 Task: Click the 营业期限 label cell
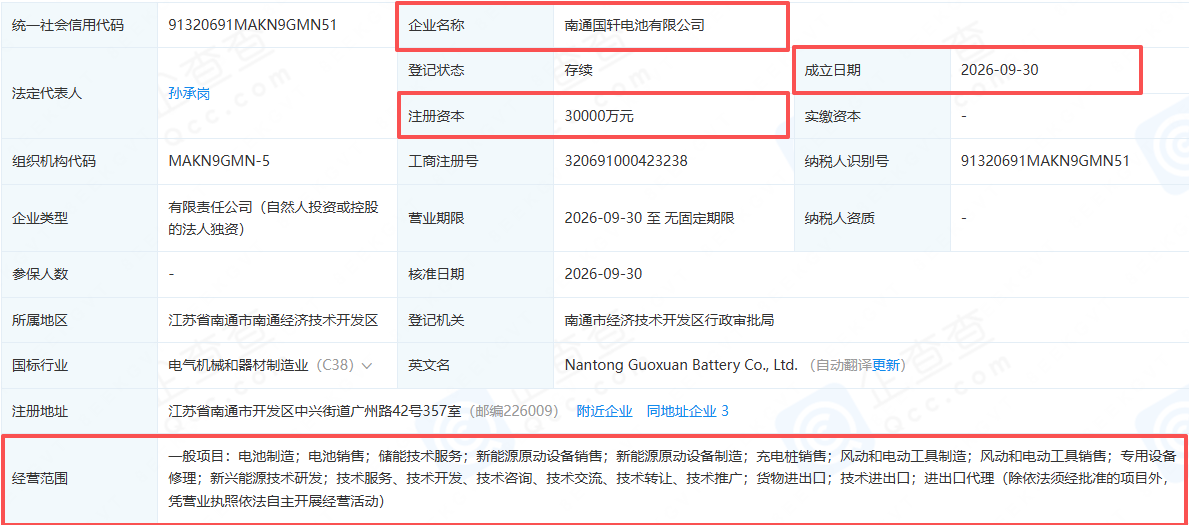click(475, 218)
